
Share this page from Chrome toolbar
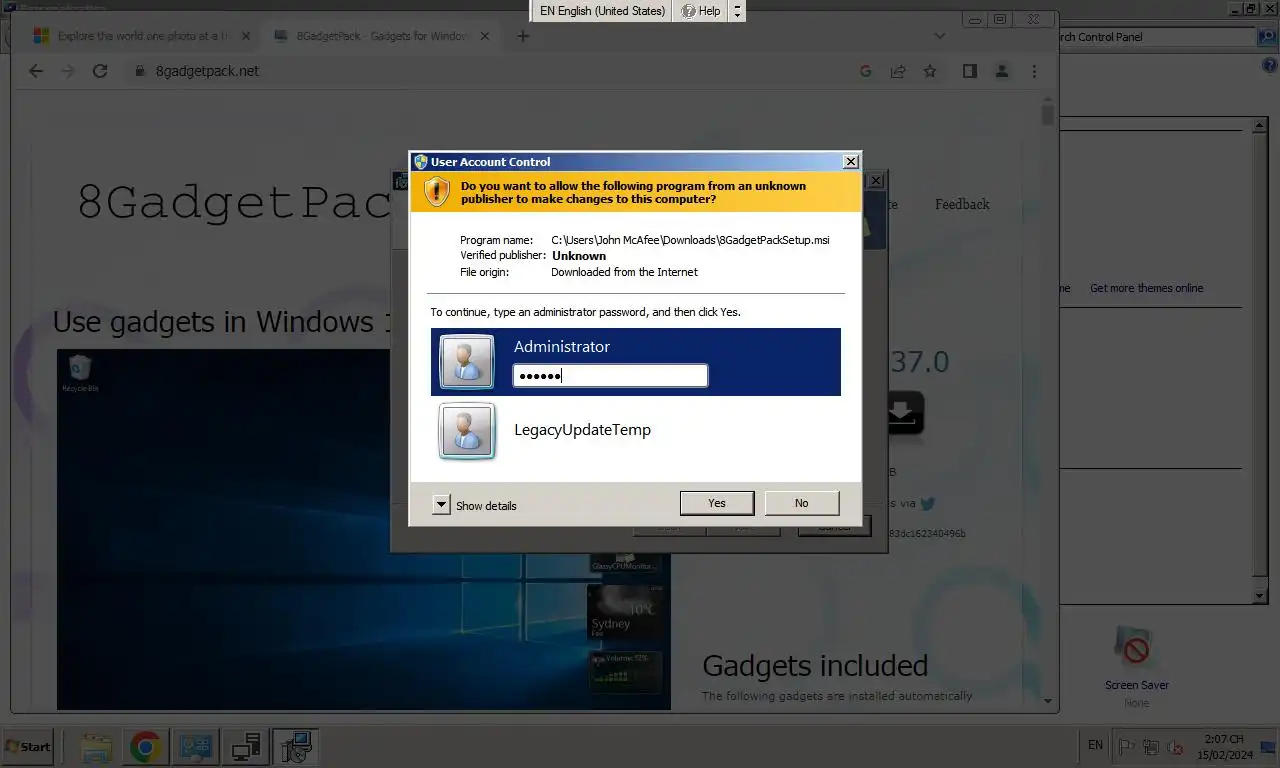[898, 71]
